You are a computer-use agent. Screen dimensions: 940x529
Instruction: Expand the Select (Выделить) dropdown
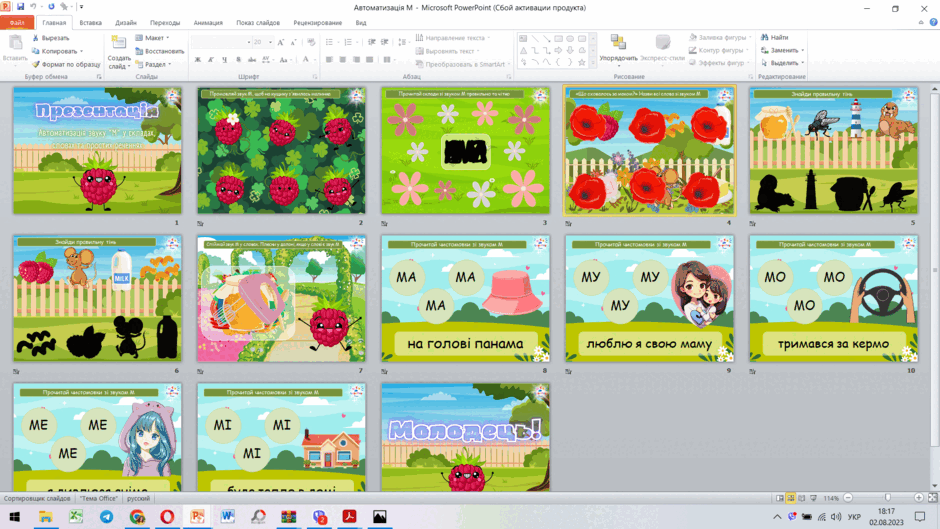click(x=782, y=63)
